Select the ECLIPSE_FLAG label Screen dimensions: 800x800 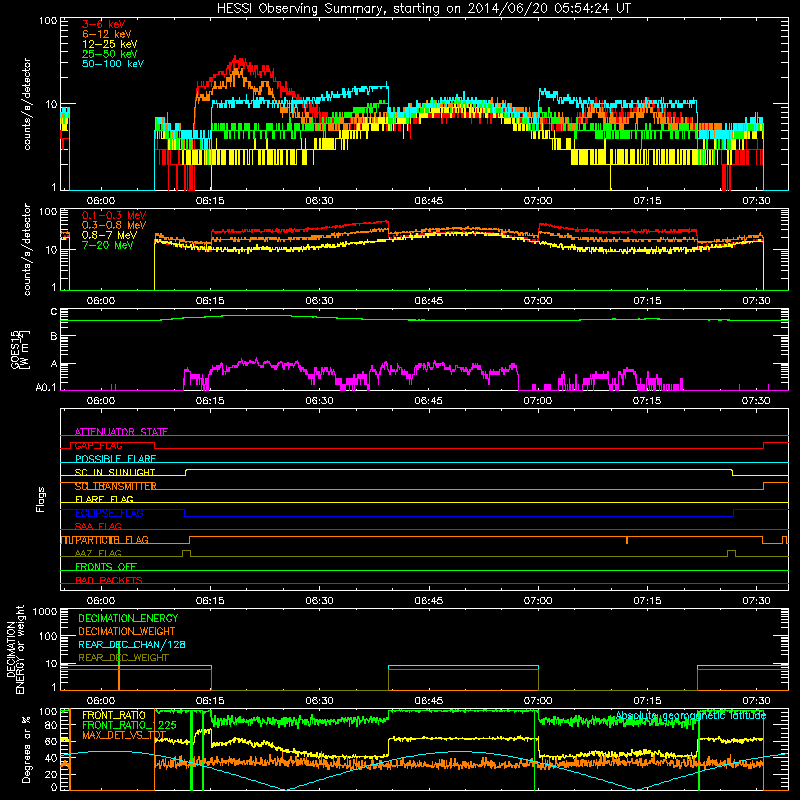click(109, 513)
